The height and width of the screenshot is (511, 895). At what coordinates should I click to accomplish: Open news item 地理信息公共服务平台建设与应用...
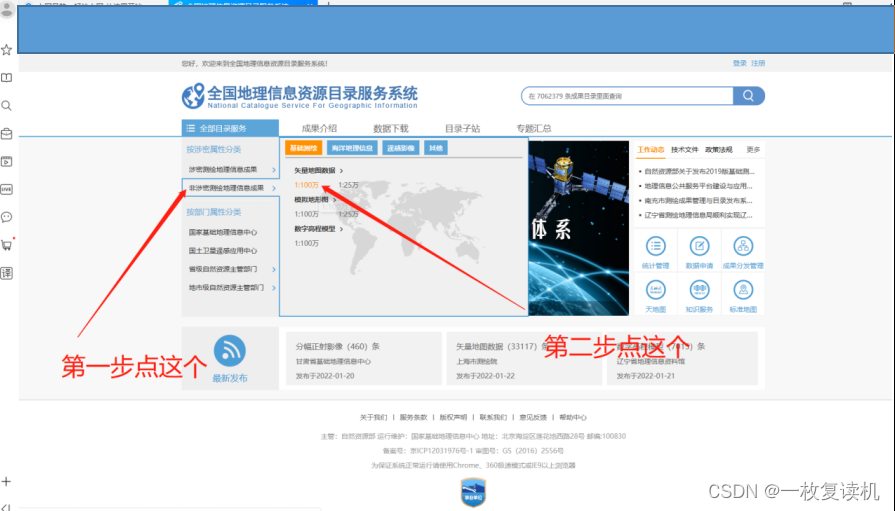tap(698, 186)
